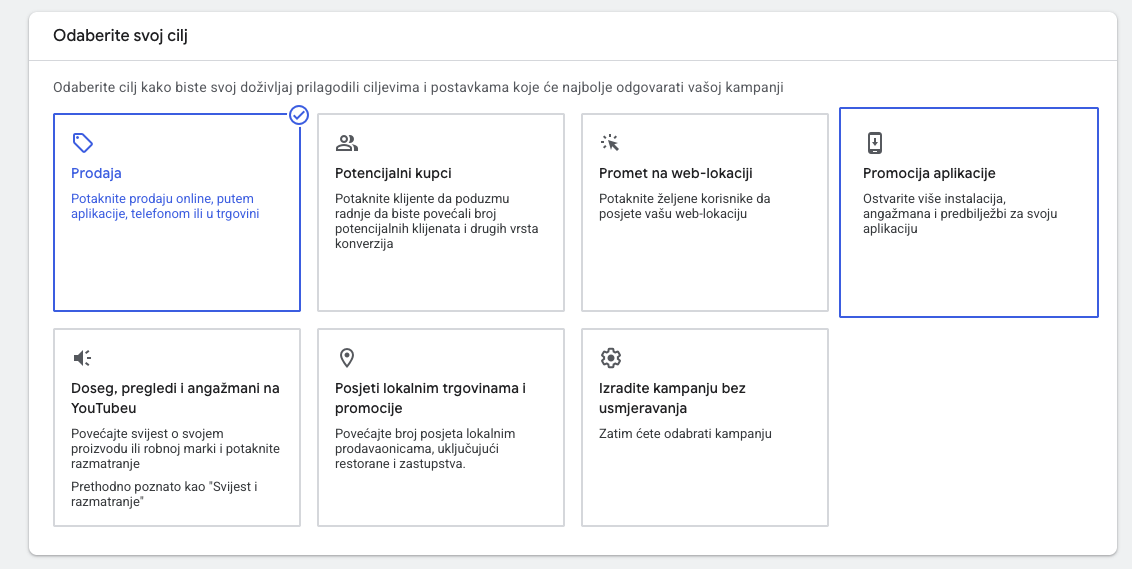The width and height of the screenshot is (1132, 569).
Task: Click the 'Prethodno poznato kao' note
Action: point(165,494)
